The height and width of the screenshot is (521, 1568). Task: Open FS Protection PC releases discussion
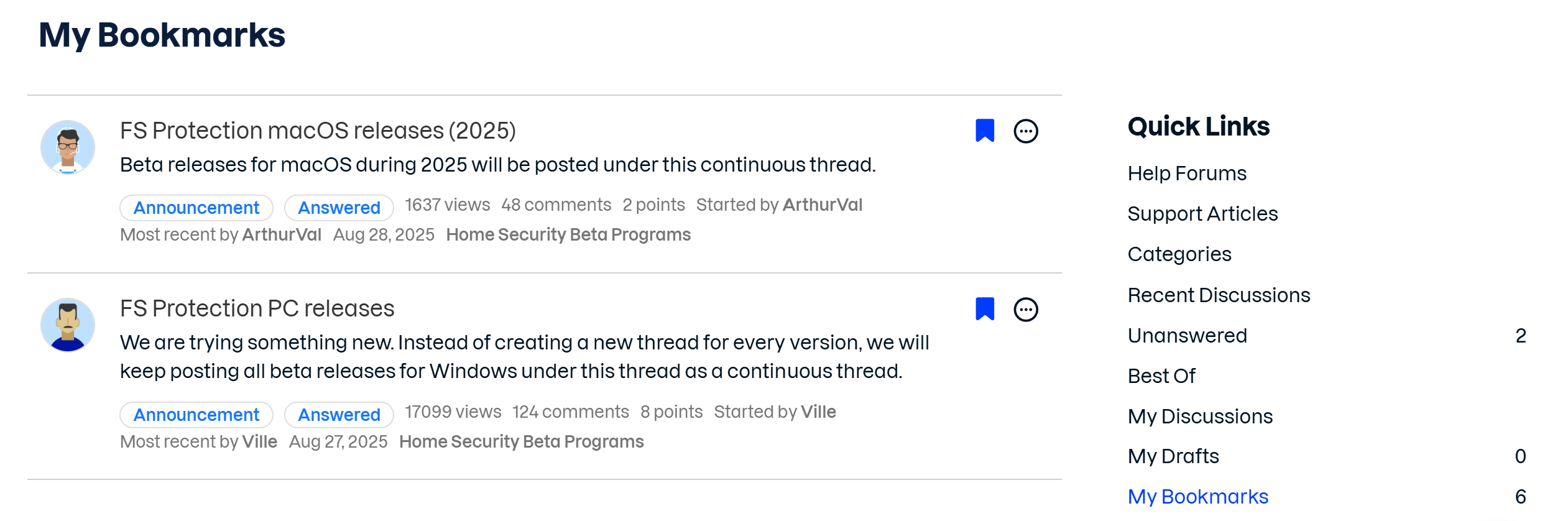(257, 308)
